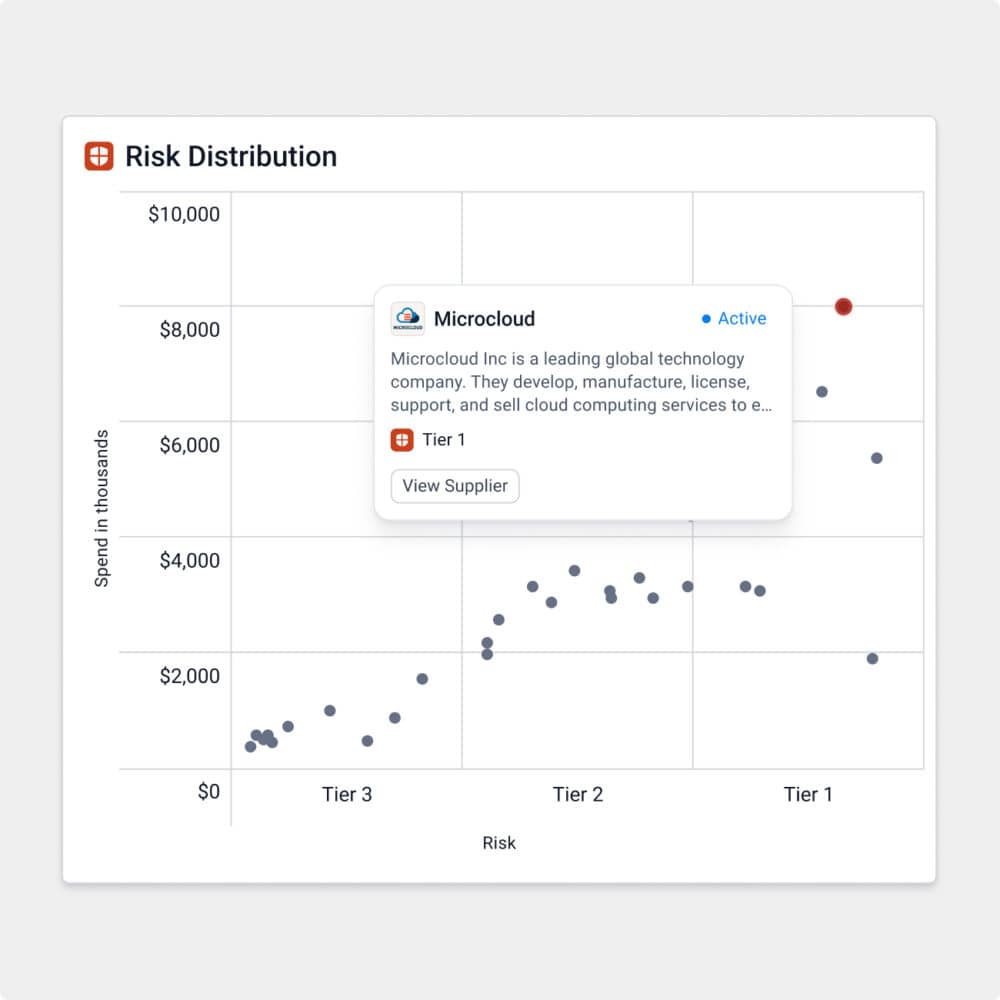Click the Microcloud logo thumbnail
Screen dimensions: 1000x1000
(x=408, y=319)
